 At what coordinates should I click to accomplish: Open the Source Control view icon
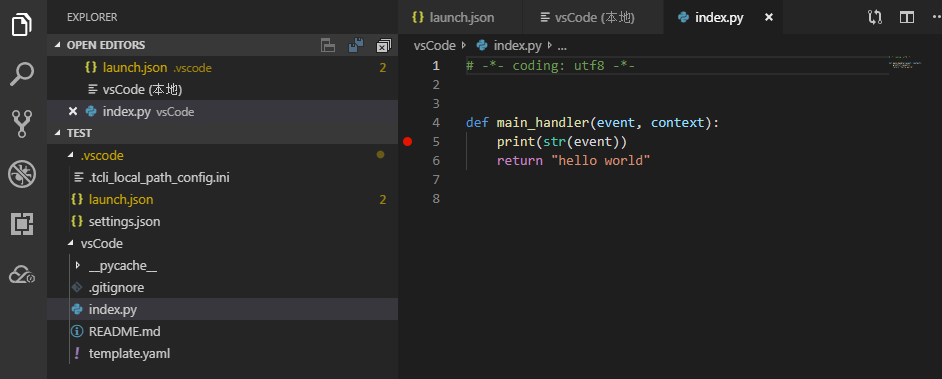(22, 124)
